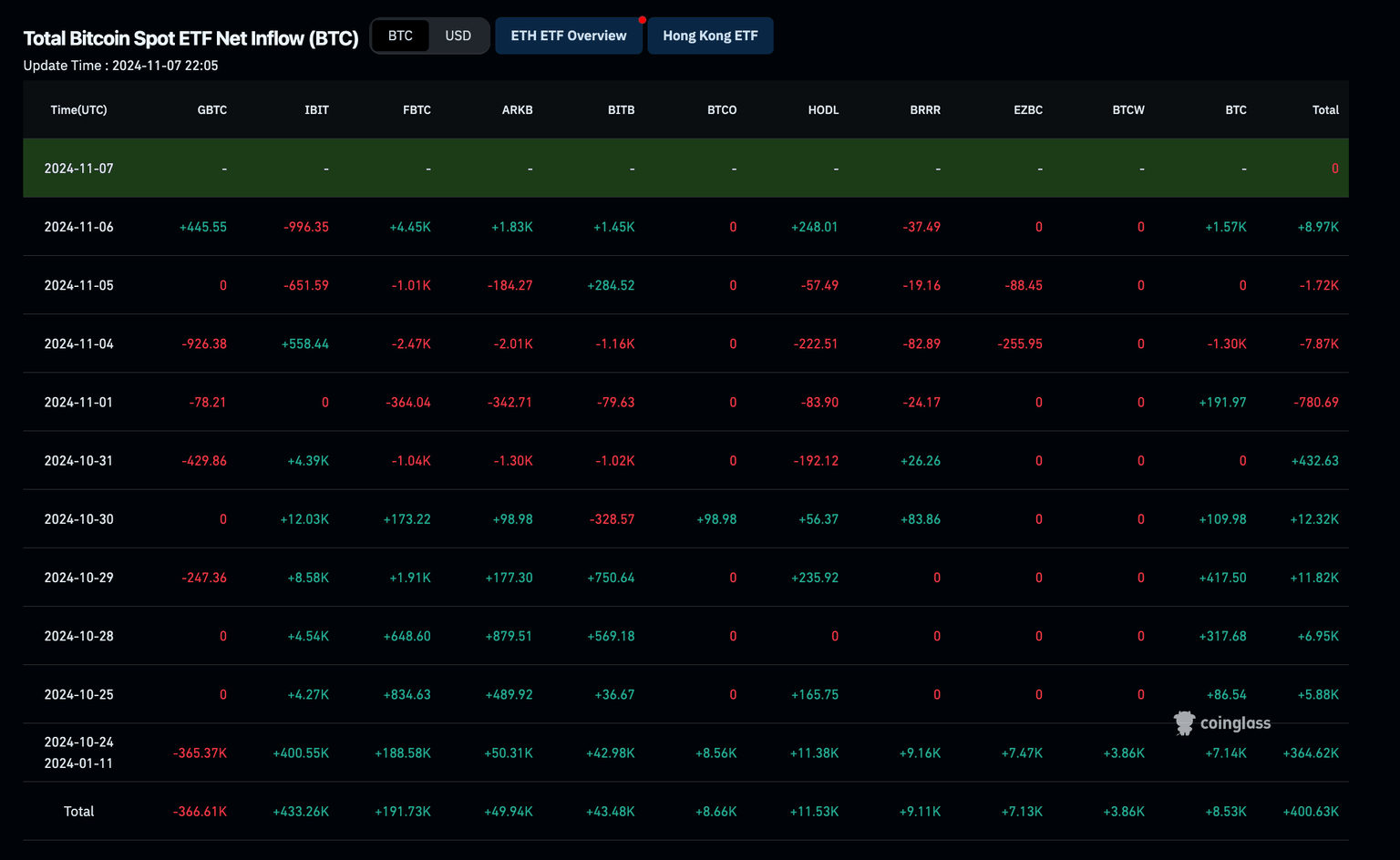This screenshot has height=860, width=1400.
Task: Click the 2024-10-30 row date
Action: coord(78,519)
